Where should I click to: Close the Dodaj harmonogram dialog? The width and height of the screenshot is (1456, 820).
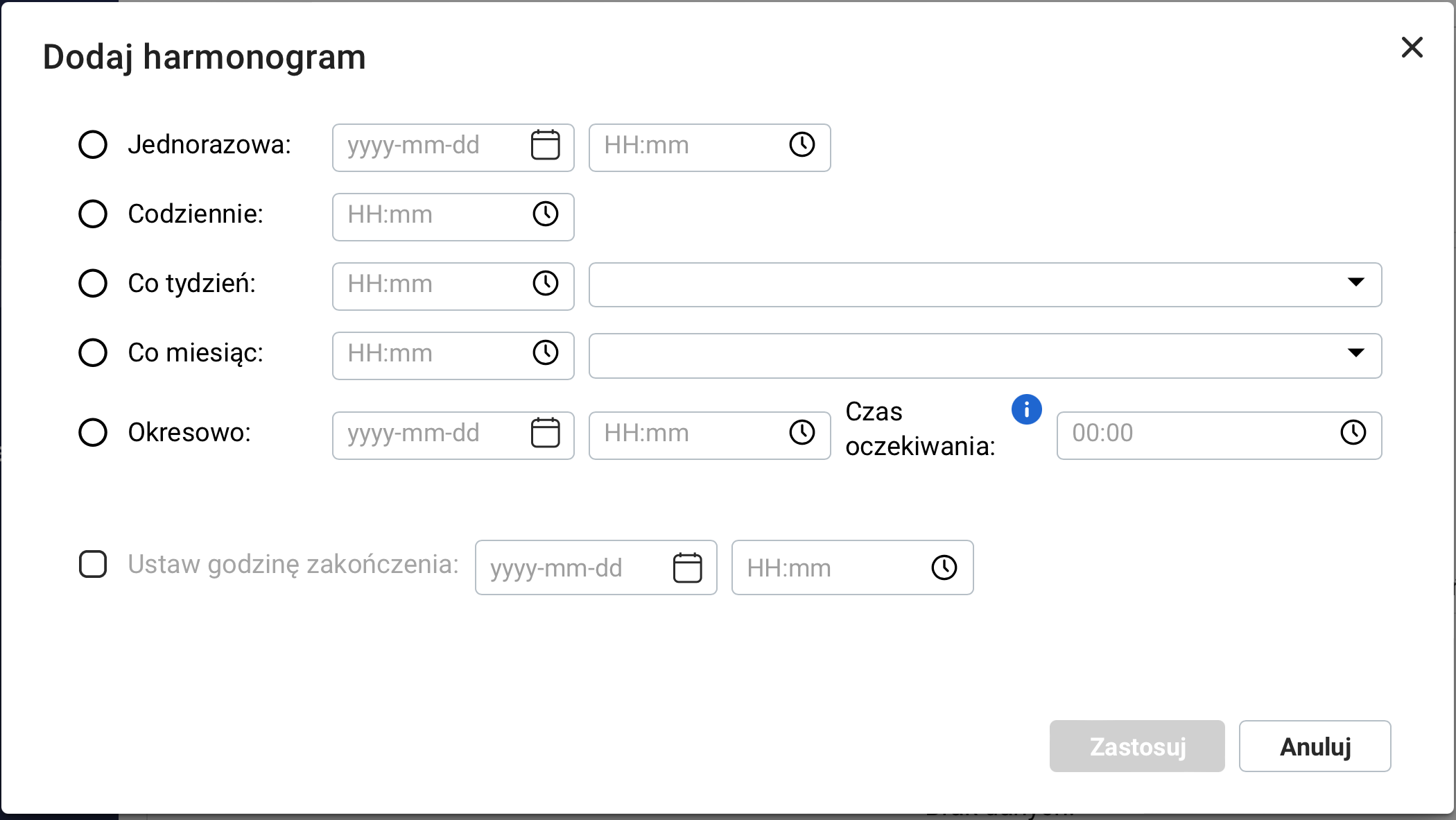pos(1412,48)
